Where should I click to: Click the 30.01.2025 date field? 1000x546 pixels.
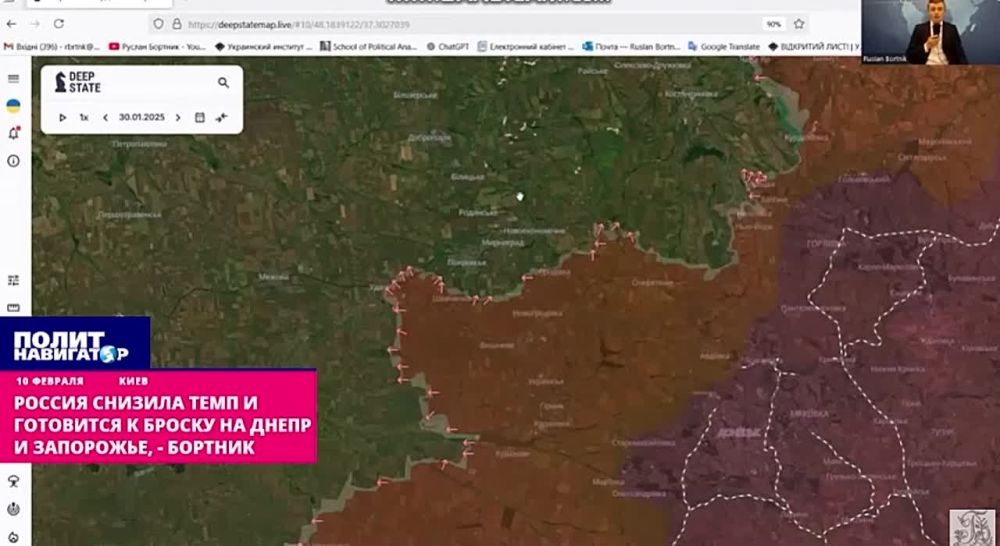[141, 117]
